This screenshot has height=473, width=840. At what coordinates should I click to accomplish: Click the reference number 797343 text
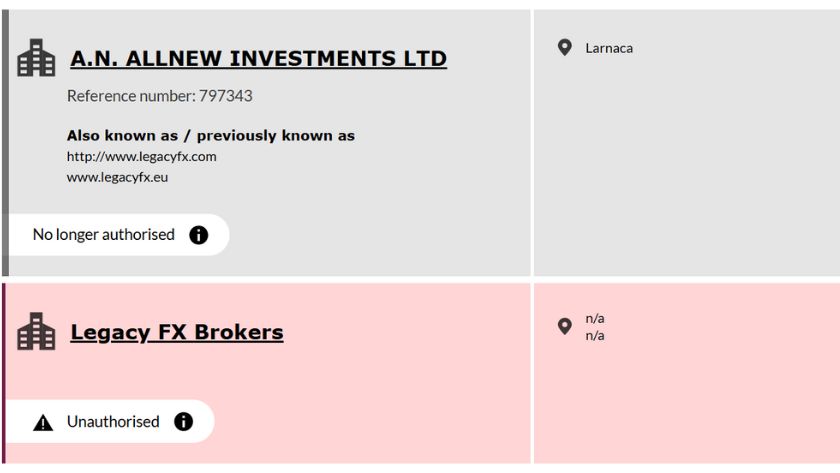(159, 96)
